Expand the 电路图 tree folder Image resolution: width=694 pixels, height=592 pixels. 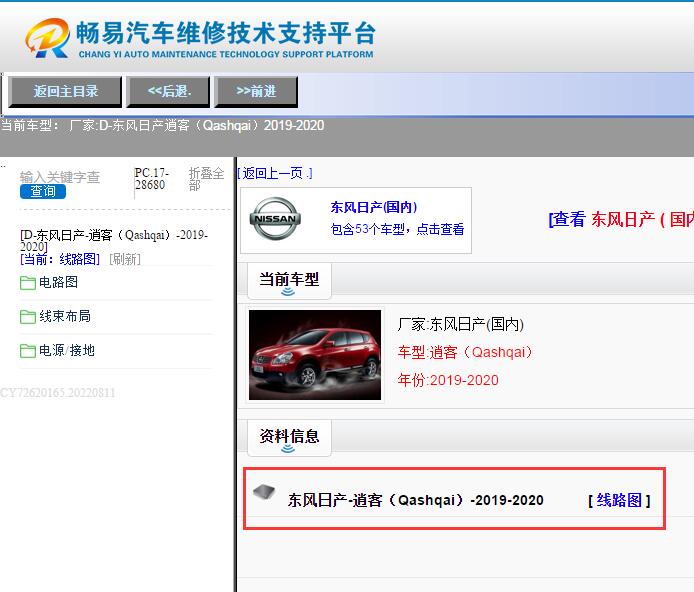coord(58,283)
